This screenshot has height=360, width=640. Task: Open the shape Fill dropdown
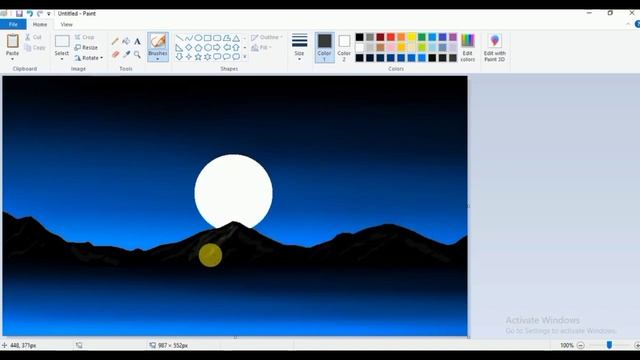point(262,48)
